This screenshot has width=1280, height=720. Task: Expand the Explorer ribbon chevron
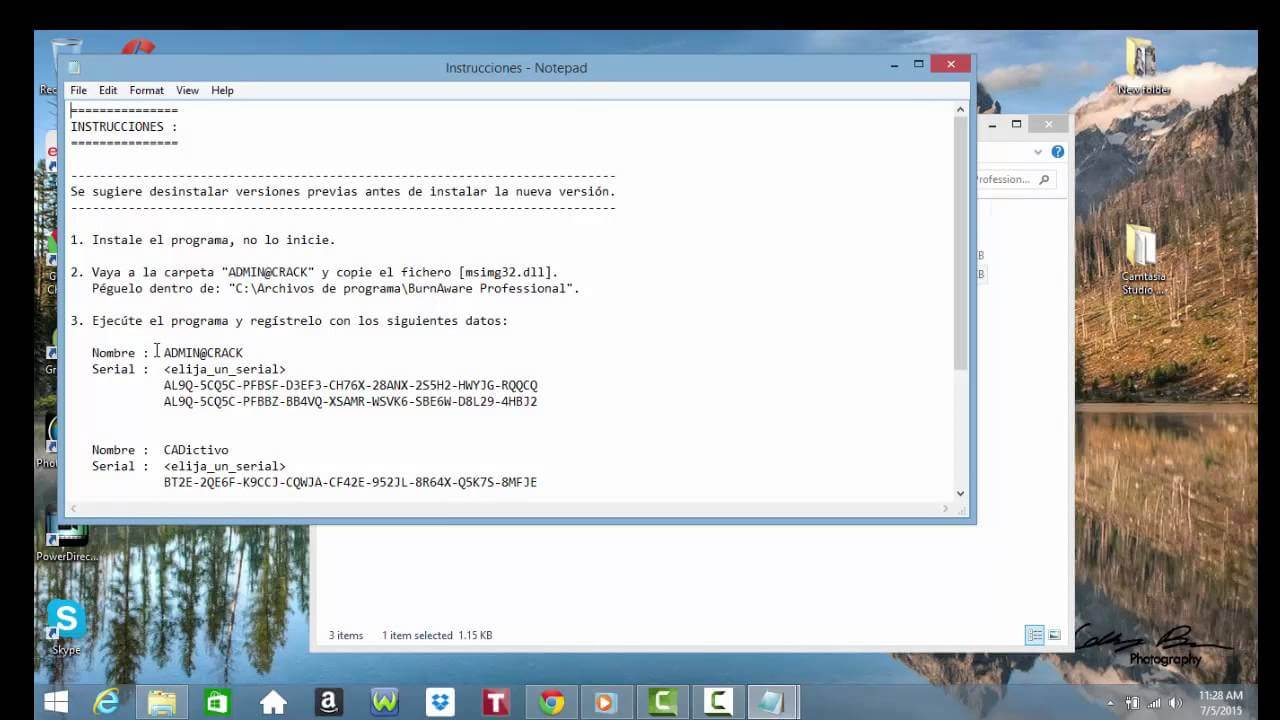[x=1038, y=152]
